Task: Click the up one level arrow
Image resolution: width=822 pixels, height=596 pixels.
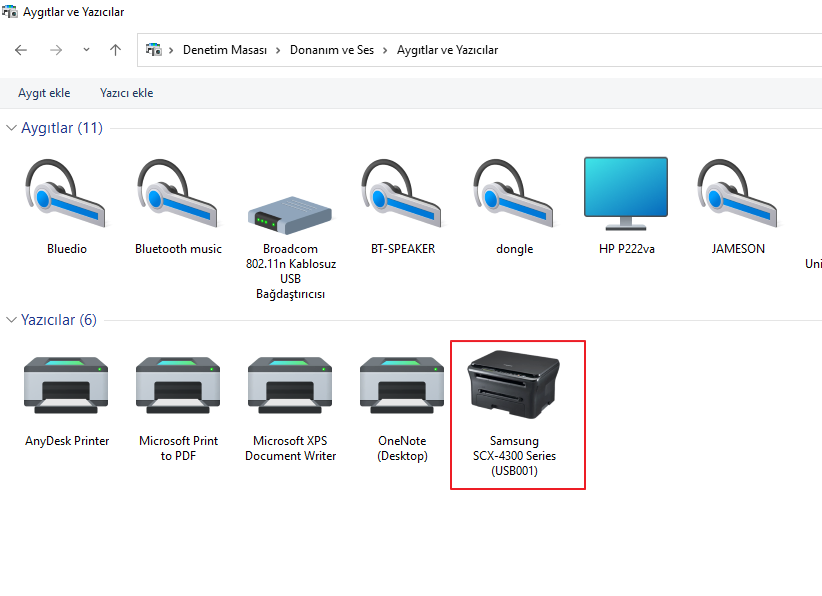Action: [115, 50]
